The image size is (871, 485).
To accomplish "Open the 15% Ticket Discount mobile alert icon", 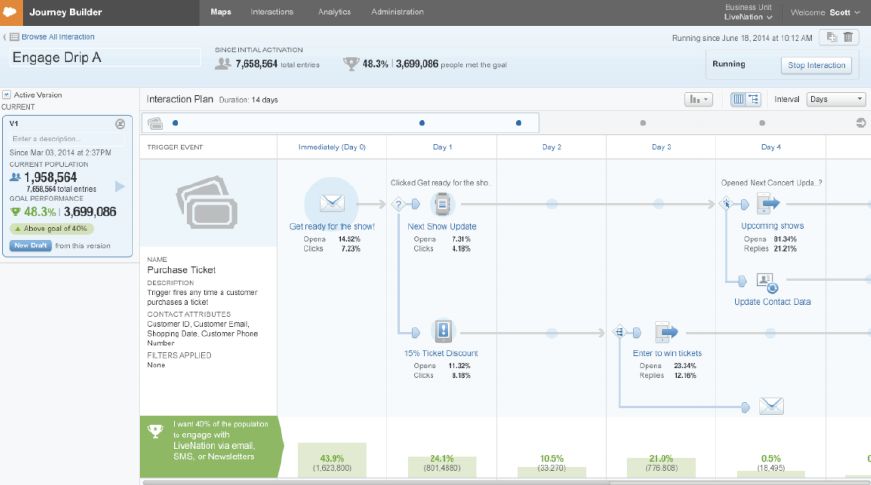I will click(443, 331).
